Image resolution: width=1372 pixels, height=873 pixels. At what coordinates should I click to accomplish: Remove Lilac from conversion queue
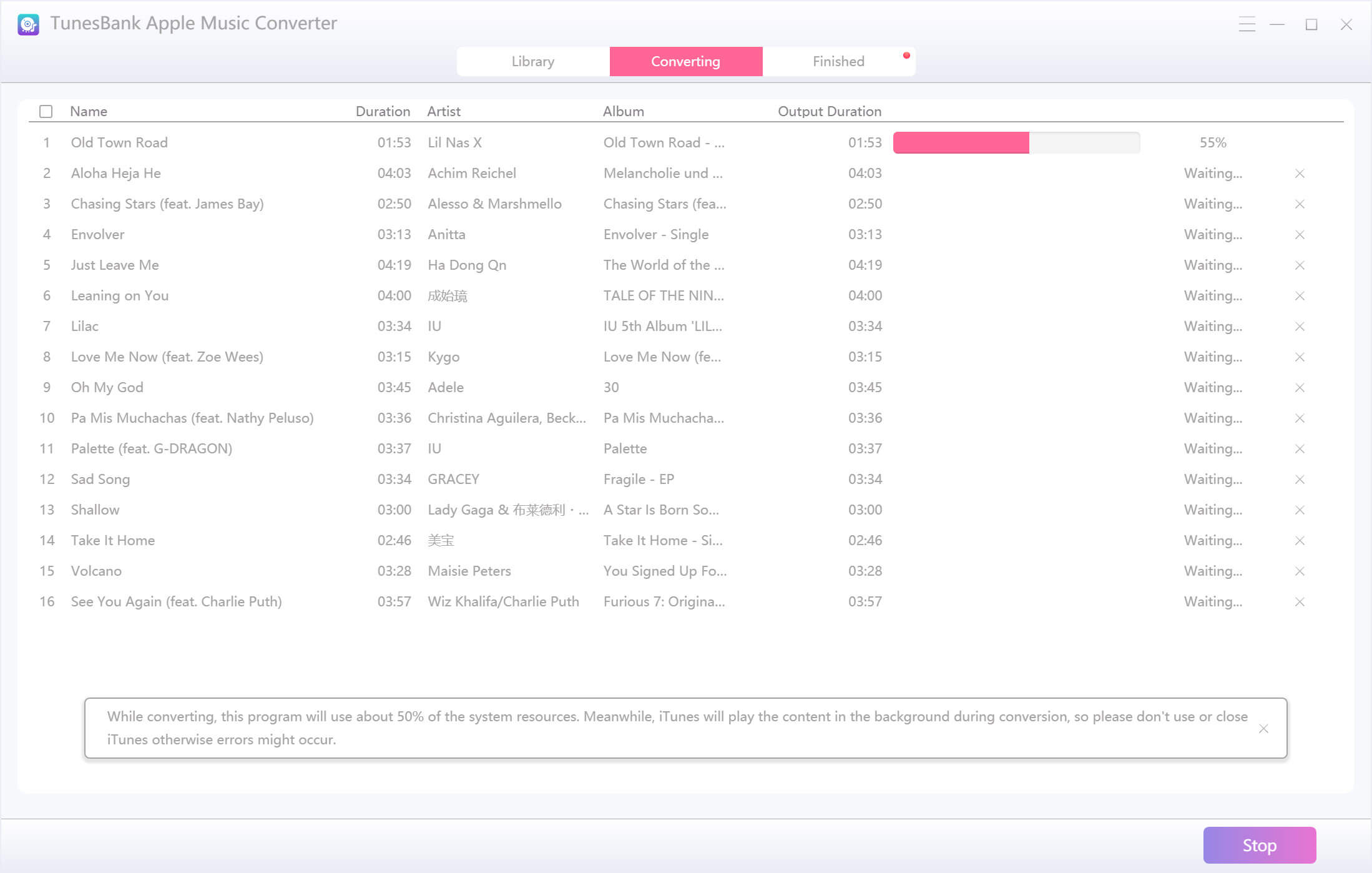pos(1300,326)
